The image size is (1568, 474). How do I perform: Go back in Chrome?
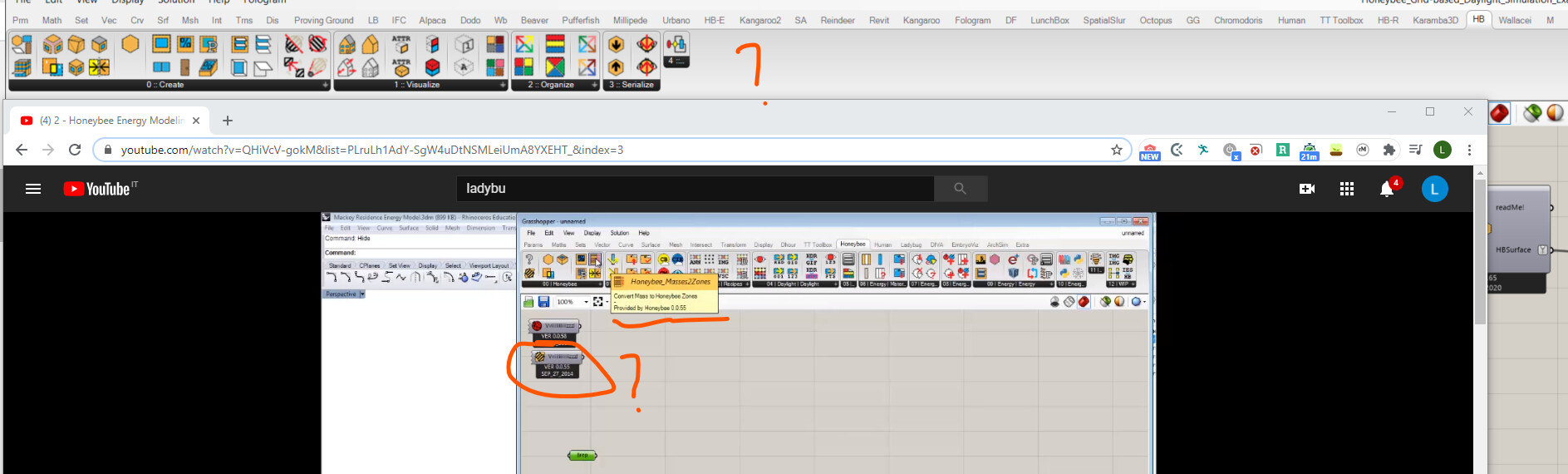point(22,150)
